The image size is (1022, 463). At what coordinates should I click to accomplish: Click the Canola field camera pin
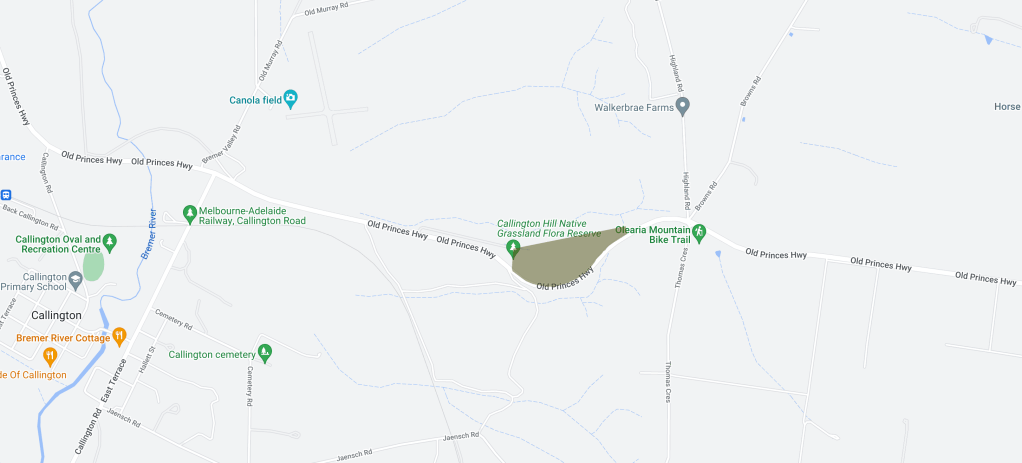click(291, 99)
